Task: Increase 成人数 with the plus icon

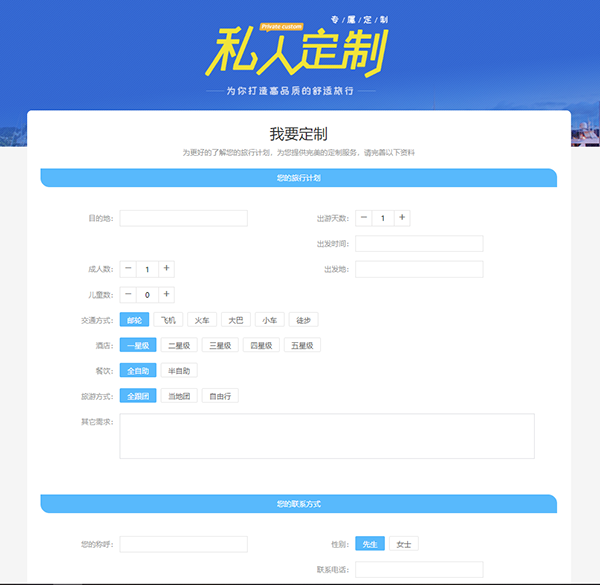Action: coord(166,268)
